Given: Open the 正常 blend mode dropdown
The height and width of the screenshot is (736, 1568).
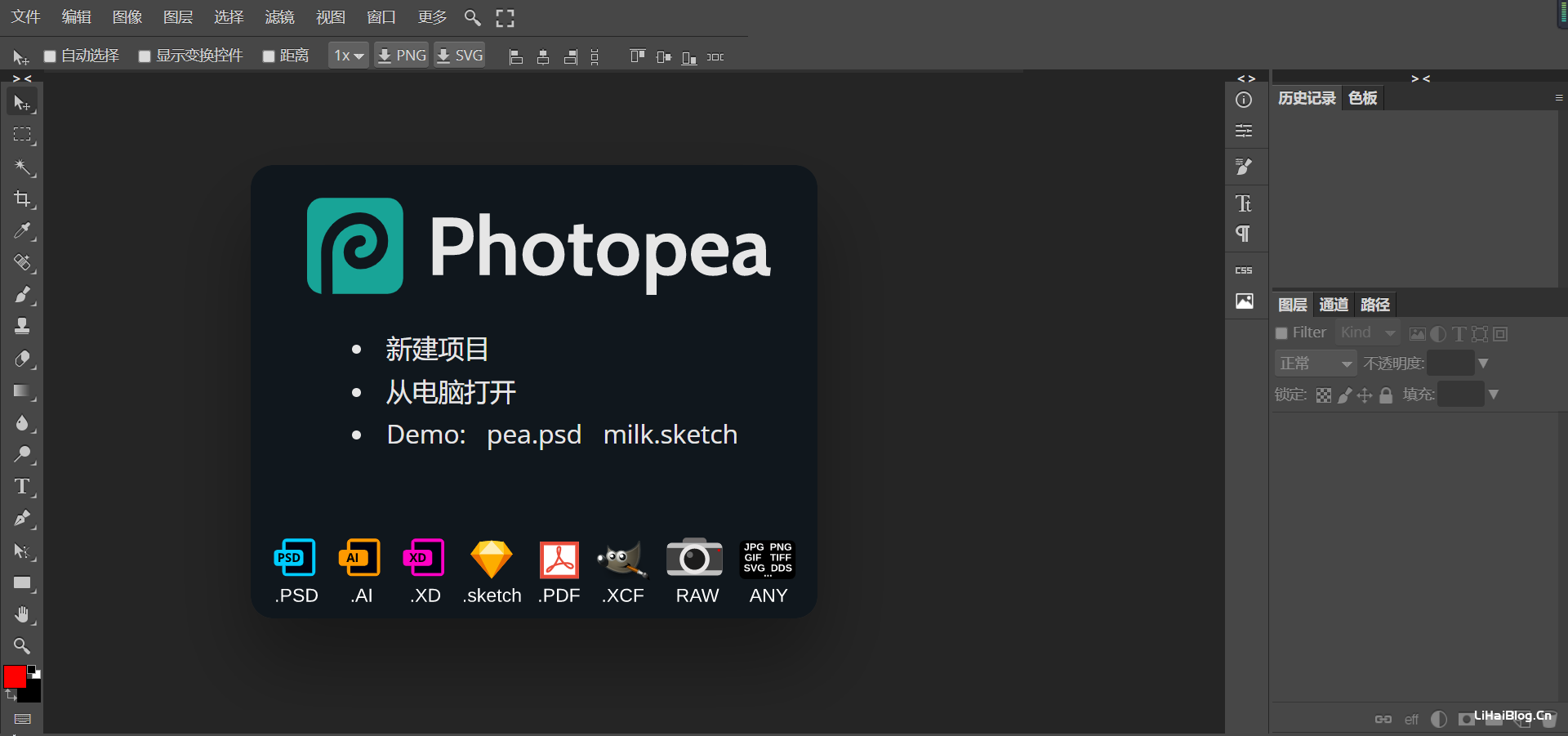Looking at the screenshot, I should pyautogui.click(x=1316, y=364).
